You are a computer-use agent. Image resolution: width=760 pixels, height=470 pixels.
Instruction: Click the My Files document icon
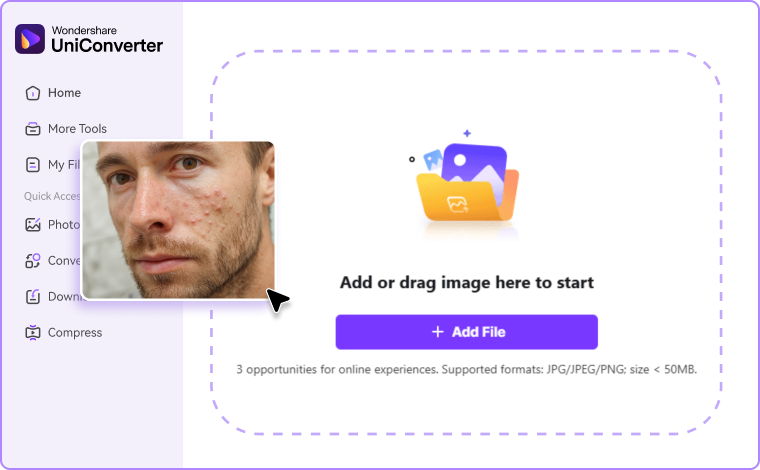coord(32,165)
